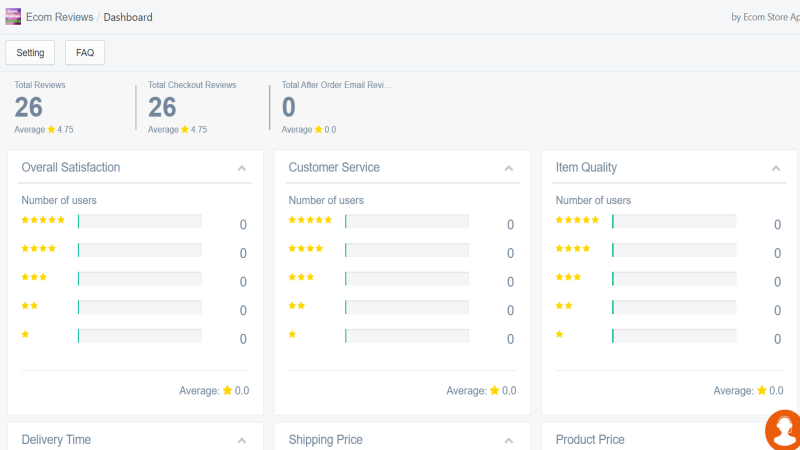800x450 pixels.
Task: Click the Total After Order Email Reviews stat
Action: pos(337,107)
